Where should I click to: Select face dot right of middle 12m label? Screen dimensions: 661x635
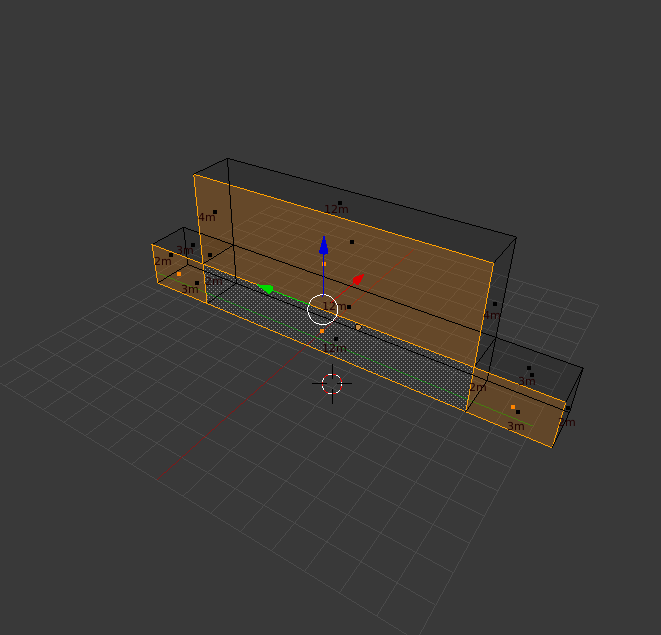(349, 307)
